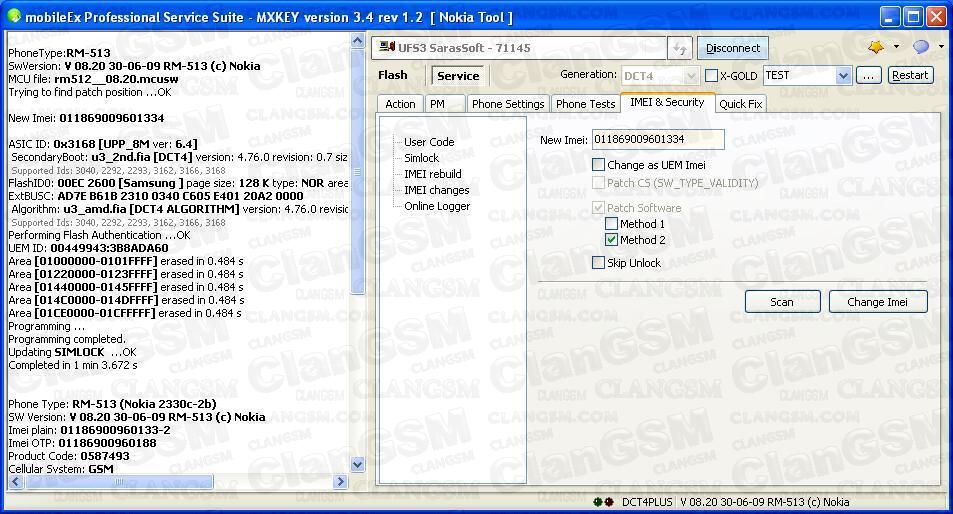953x514 pixels.
Task: Select Online Logger in the tree
Action: click(437, 206)
